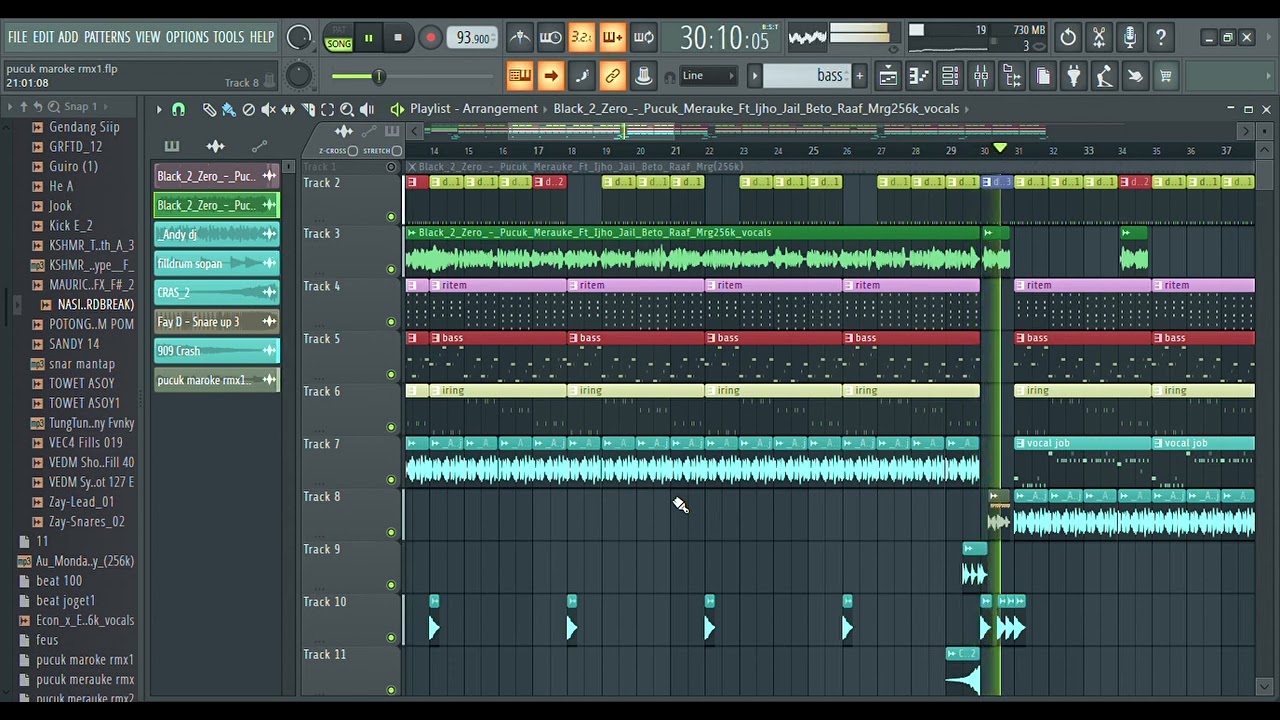1280x720 pixels.
Task: Toggle wait for input before playing
Action: 551,38
